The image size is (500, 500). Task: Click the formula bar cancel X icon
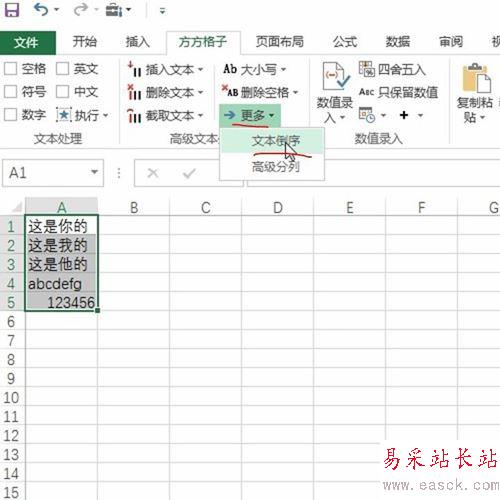153,173
